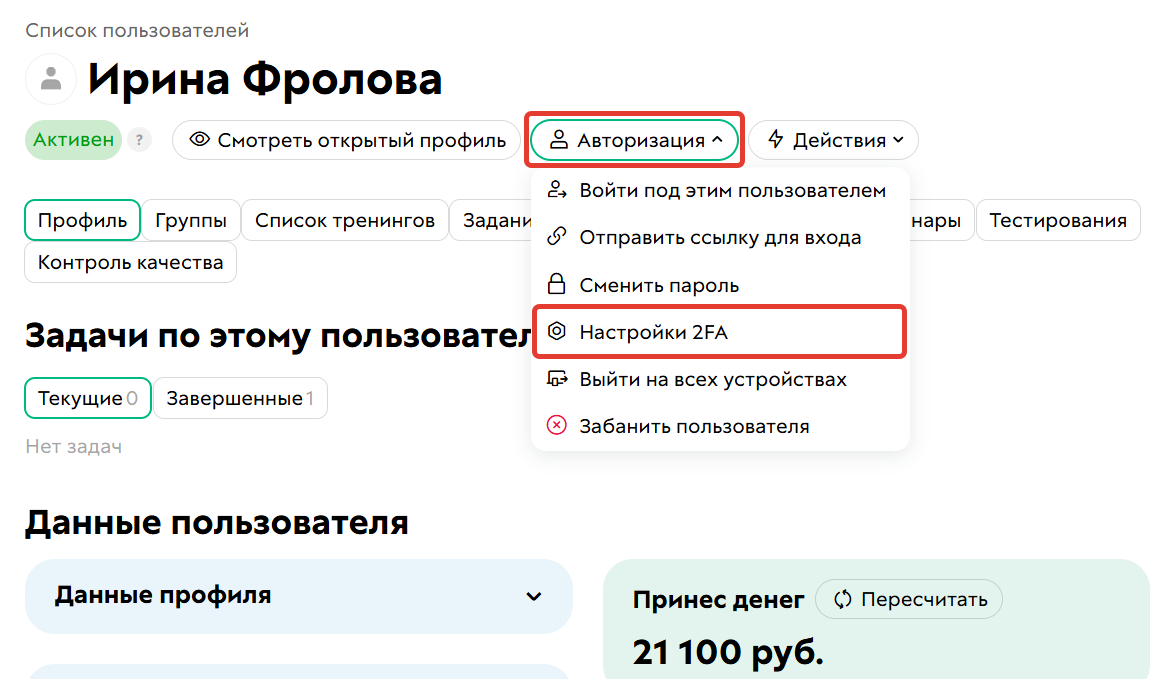Open the Действия dropdown menu
1171x679 pixels.
pyautogui.click(x=834, y=139)
